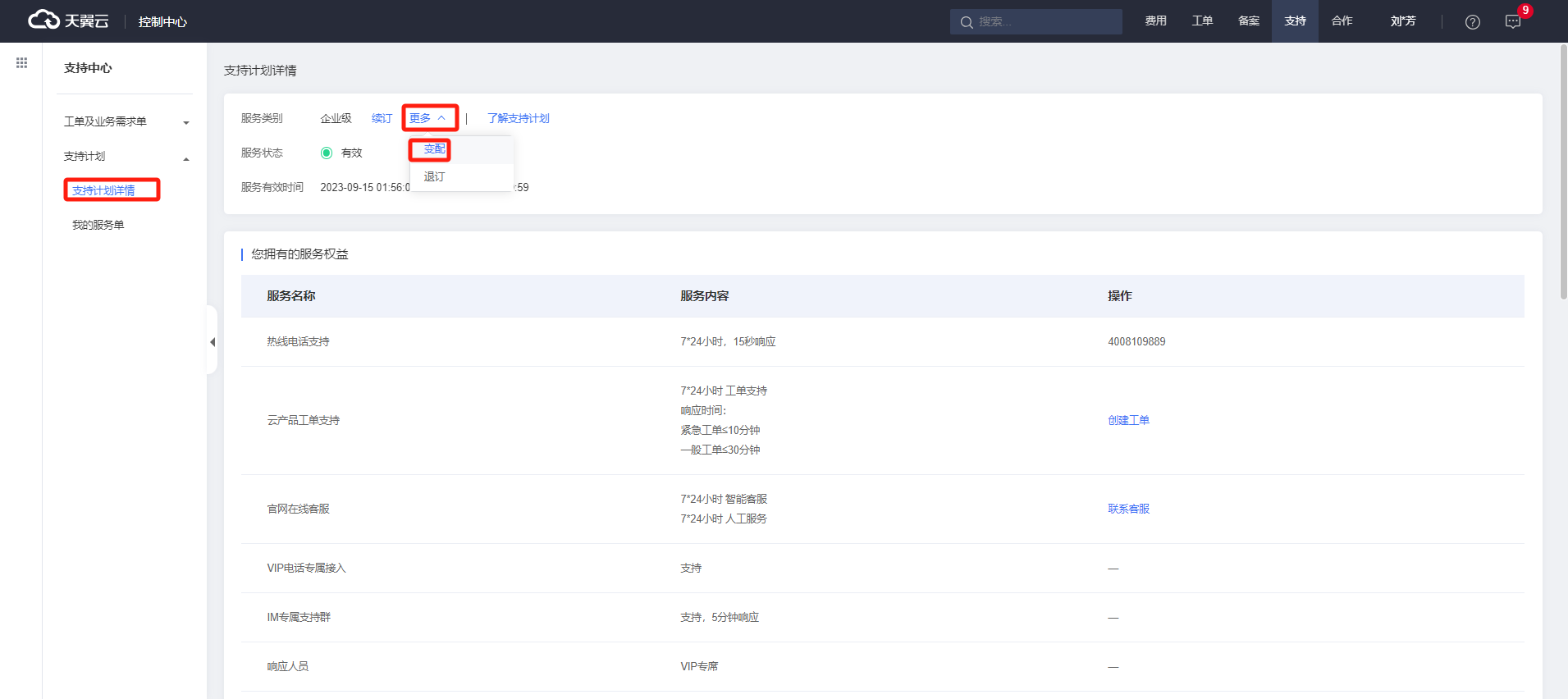Image resolution: width=1568 pixels, height=699 pixels.
Task: Click the green 有效 status indicator
Action: tap(327, 153)
